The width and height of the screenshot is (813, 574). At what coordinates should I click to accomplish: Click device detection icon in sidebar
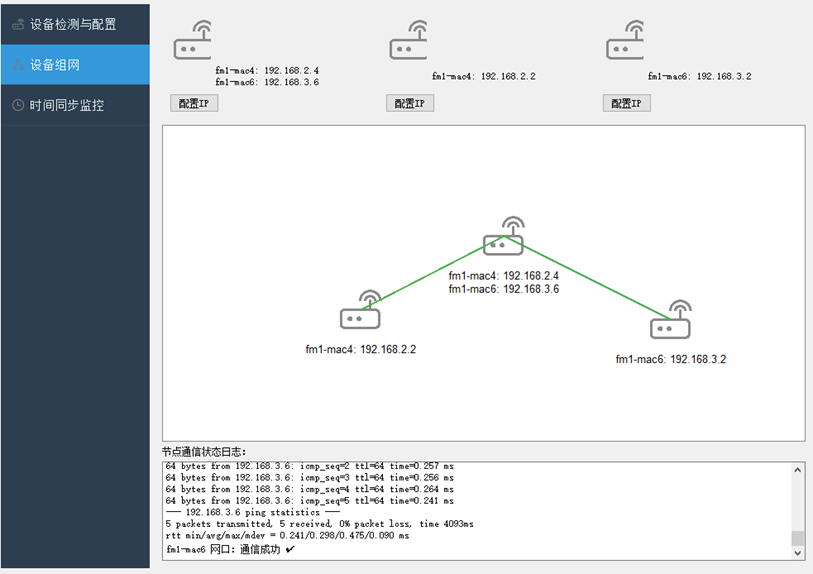(x=18, y=24)
